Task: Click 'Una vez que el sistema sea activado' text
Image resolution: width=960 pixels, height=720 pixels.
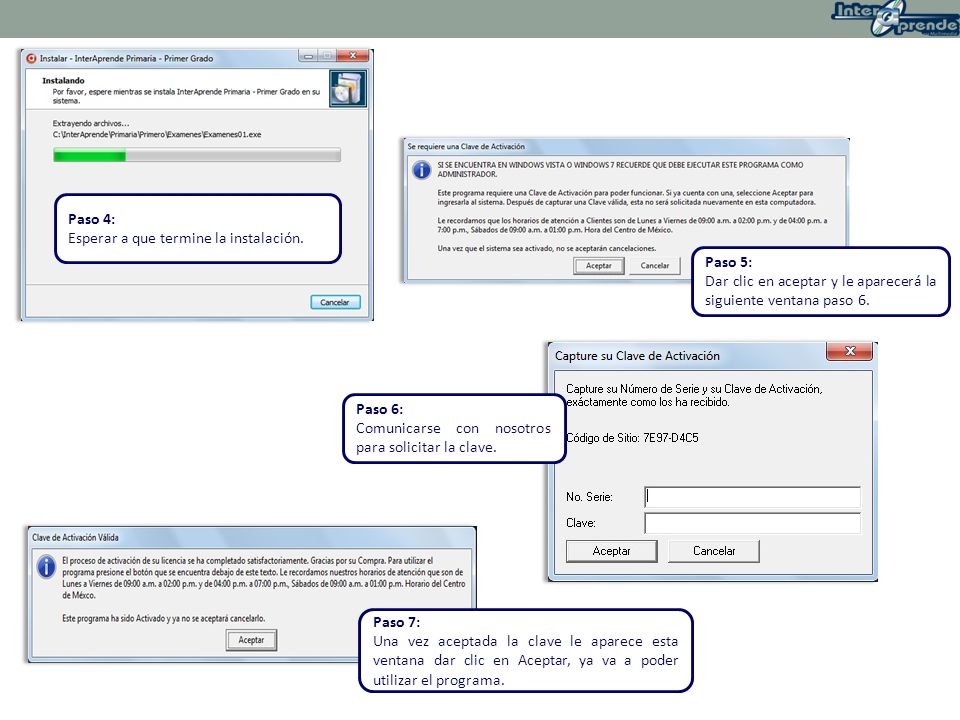Action: [547, 249]
